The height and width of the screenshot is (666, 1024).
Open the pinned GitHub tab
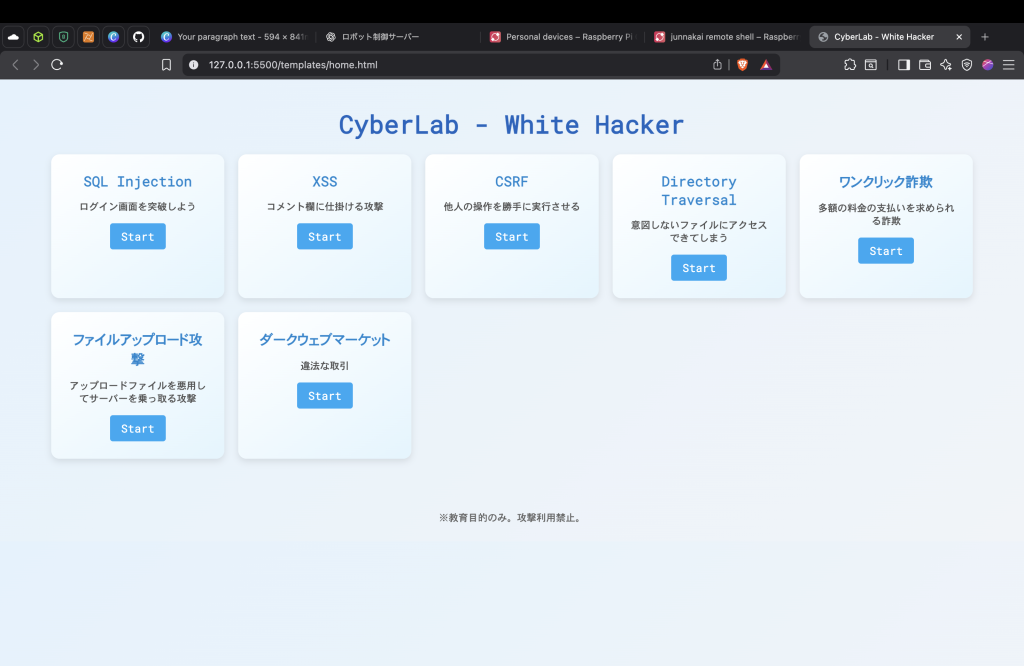click(138, 37)
